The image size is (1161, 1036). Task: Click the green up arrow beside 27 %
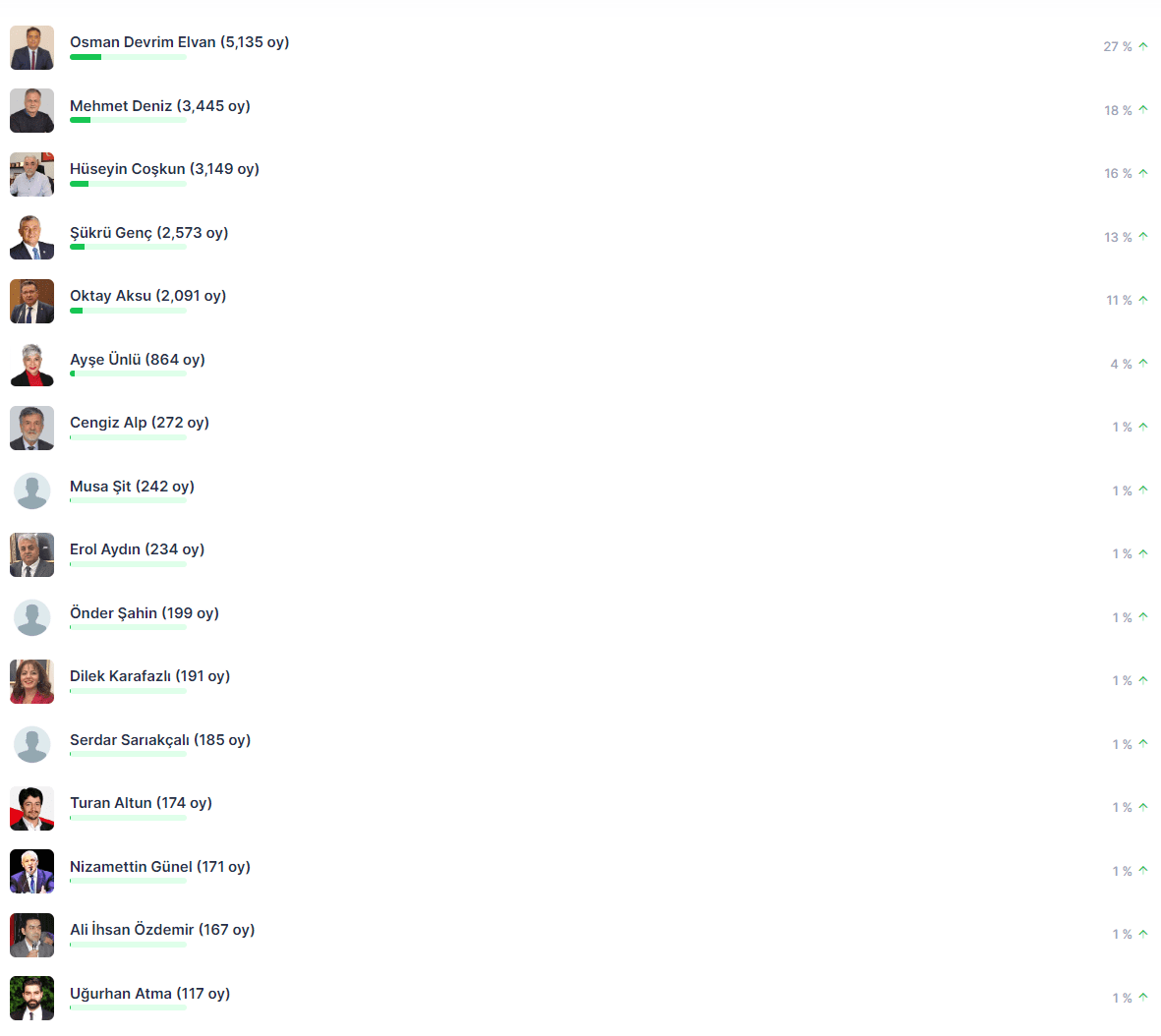point(1143,46)
